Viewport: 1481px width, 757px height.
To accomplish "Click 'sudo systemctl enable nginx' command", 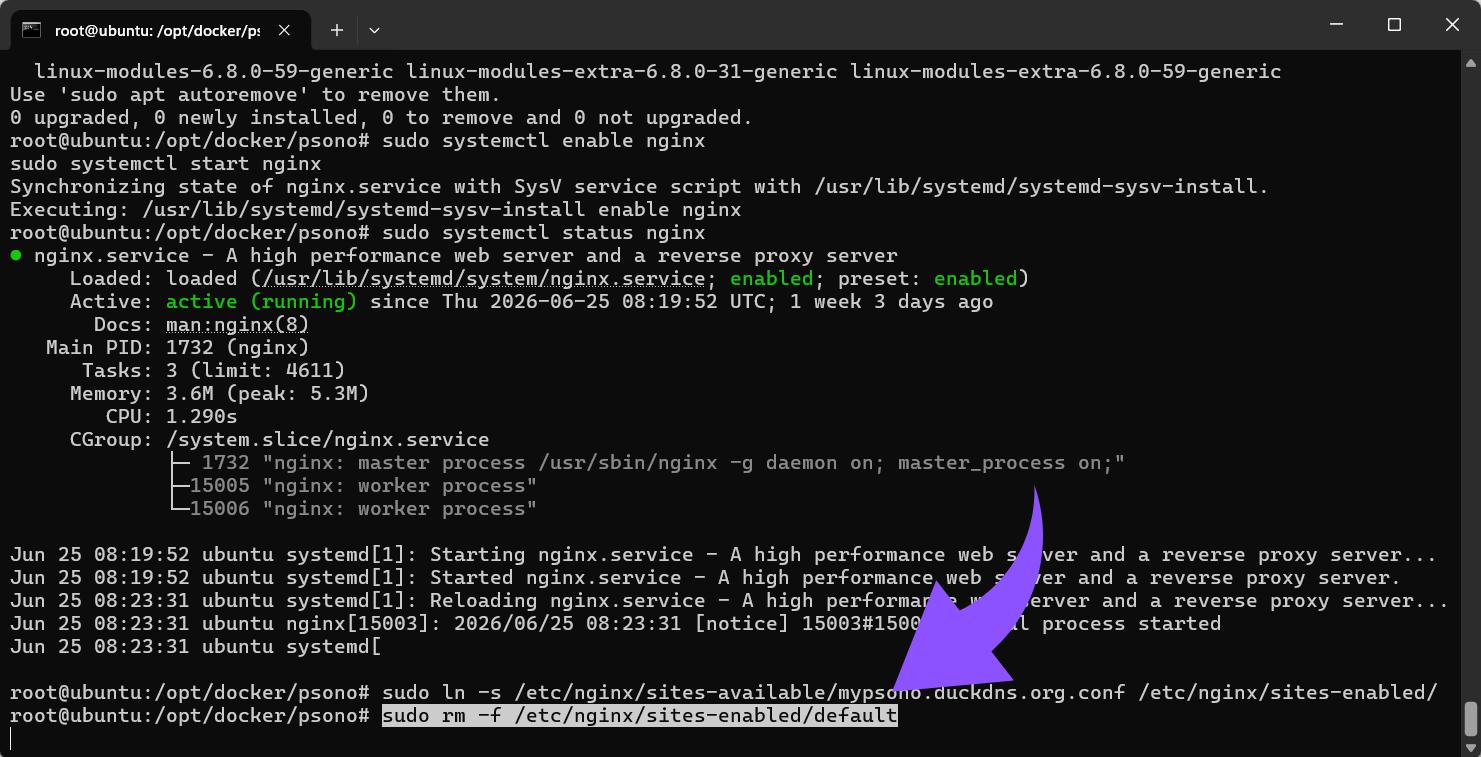I will 543,141.
